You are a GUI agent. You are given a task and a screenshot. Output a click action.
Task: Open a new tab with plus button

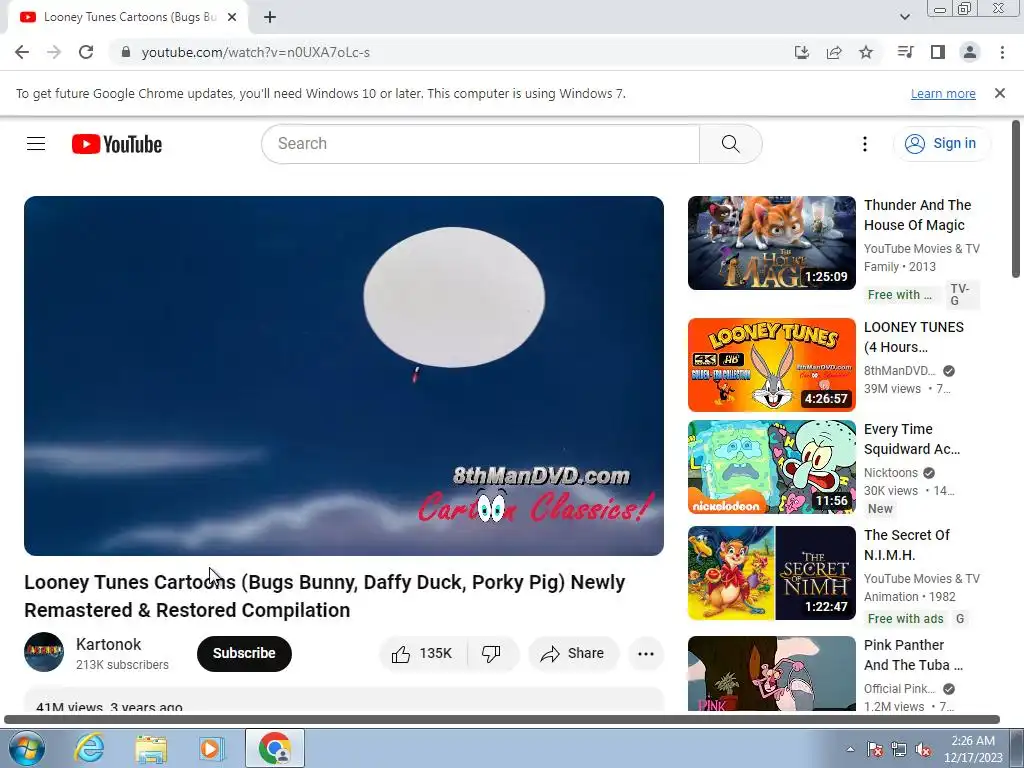(270, 17)
